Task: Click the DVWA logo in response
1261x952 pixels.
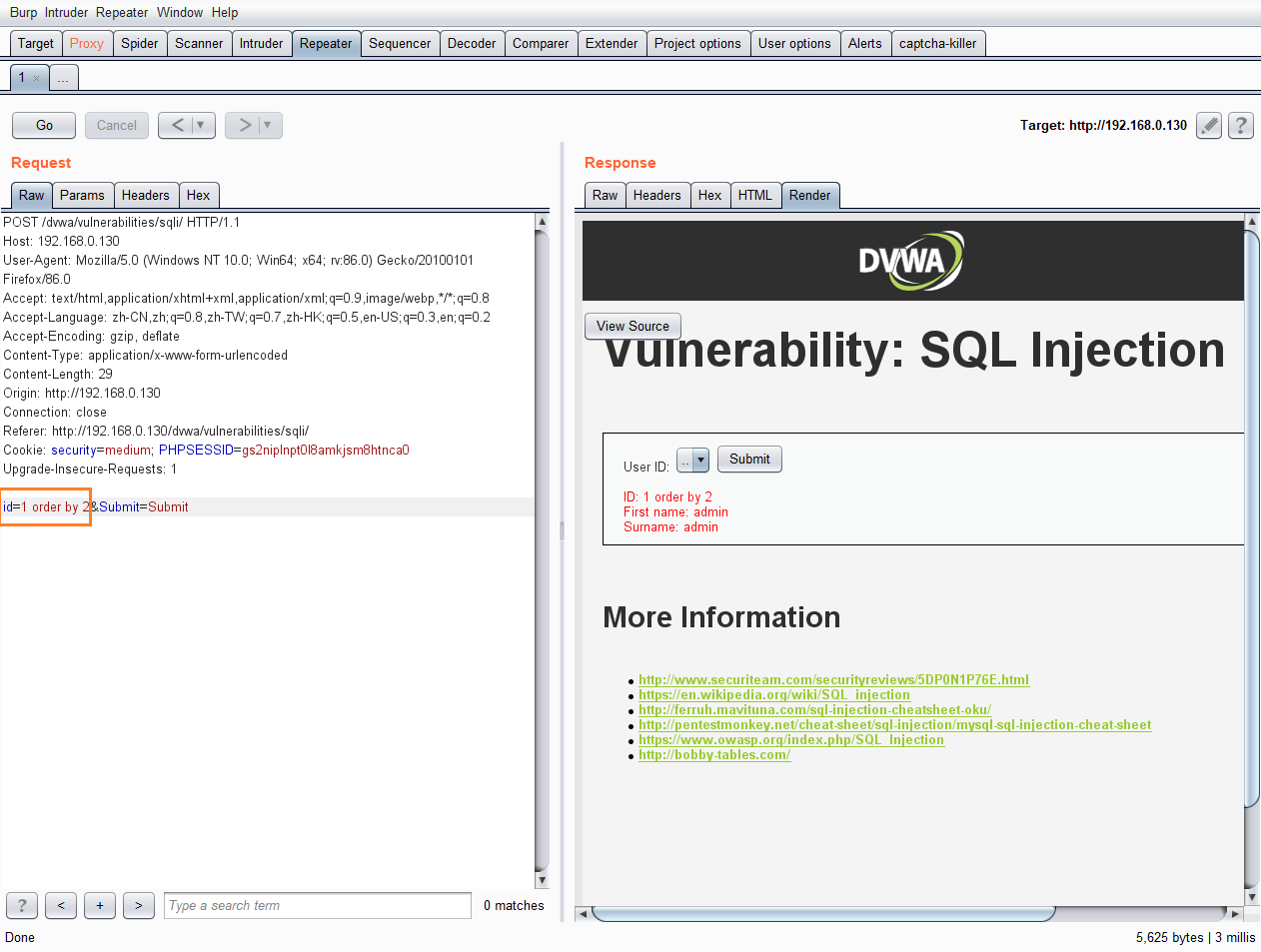Action: (x=911, y=261)
